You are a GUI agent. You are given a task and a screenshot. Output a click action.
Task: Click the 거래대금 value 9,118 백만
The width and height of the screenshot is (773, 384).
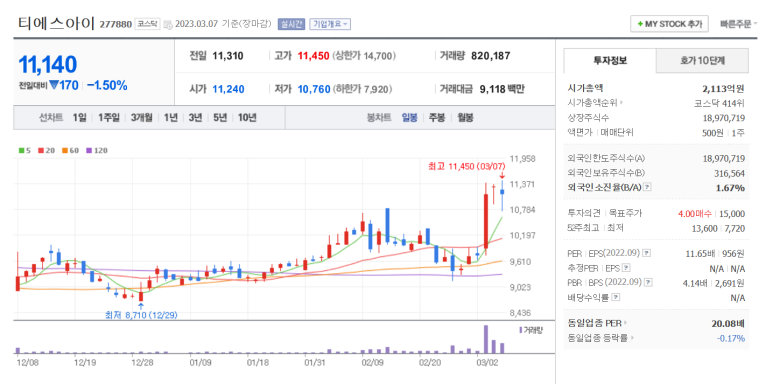coord(502,89)
